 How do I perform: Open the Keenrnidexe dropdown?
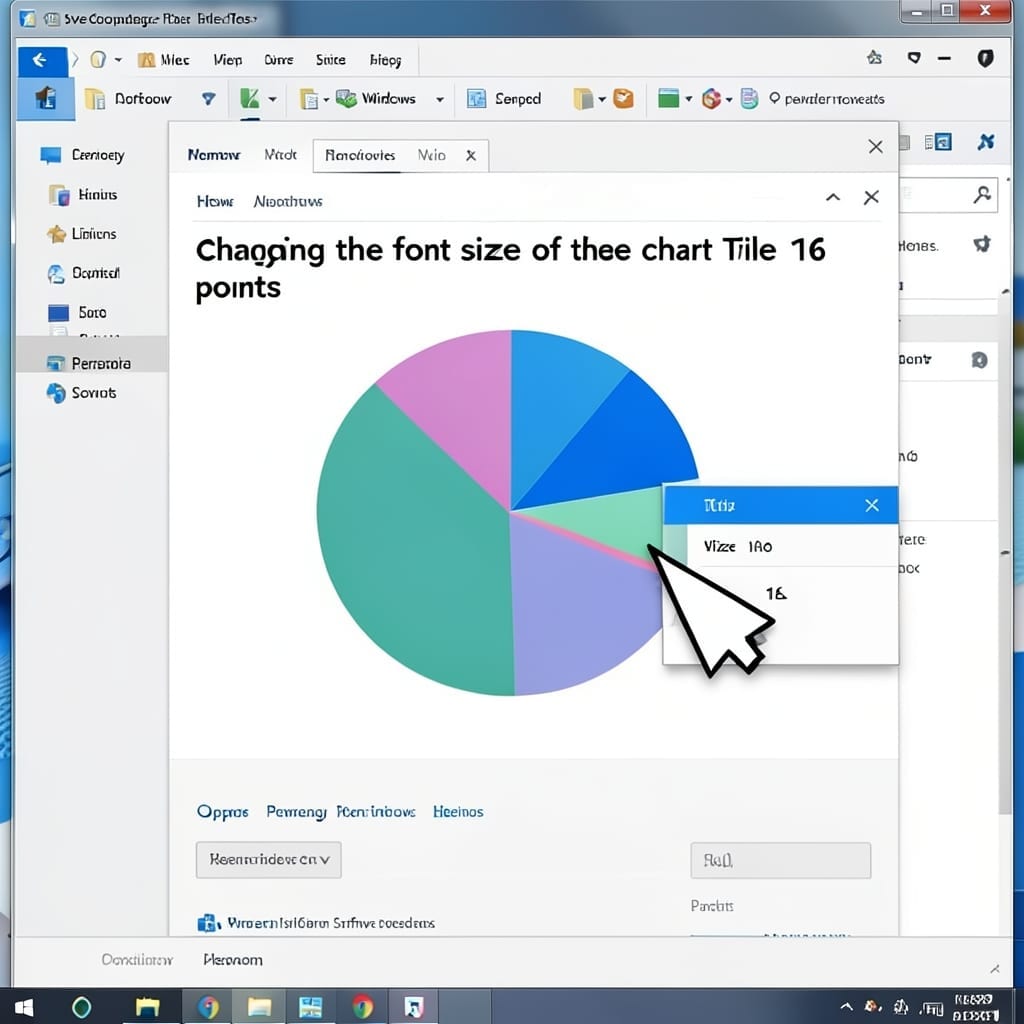coord(268,859)
